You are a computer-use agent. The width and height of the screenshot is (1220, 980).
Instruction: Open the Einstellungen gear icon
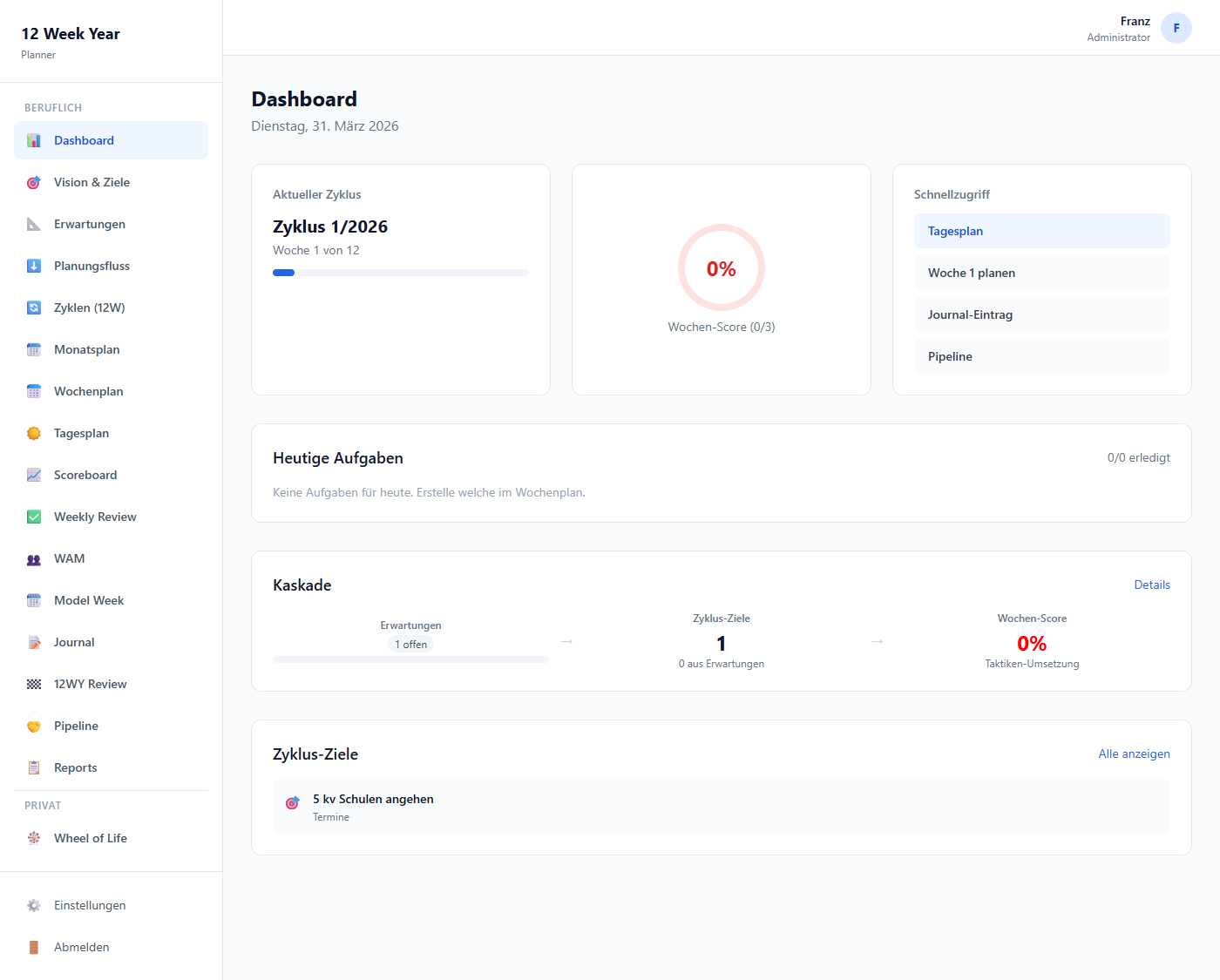(33, 905)
